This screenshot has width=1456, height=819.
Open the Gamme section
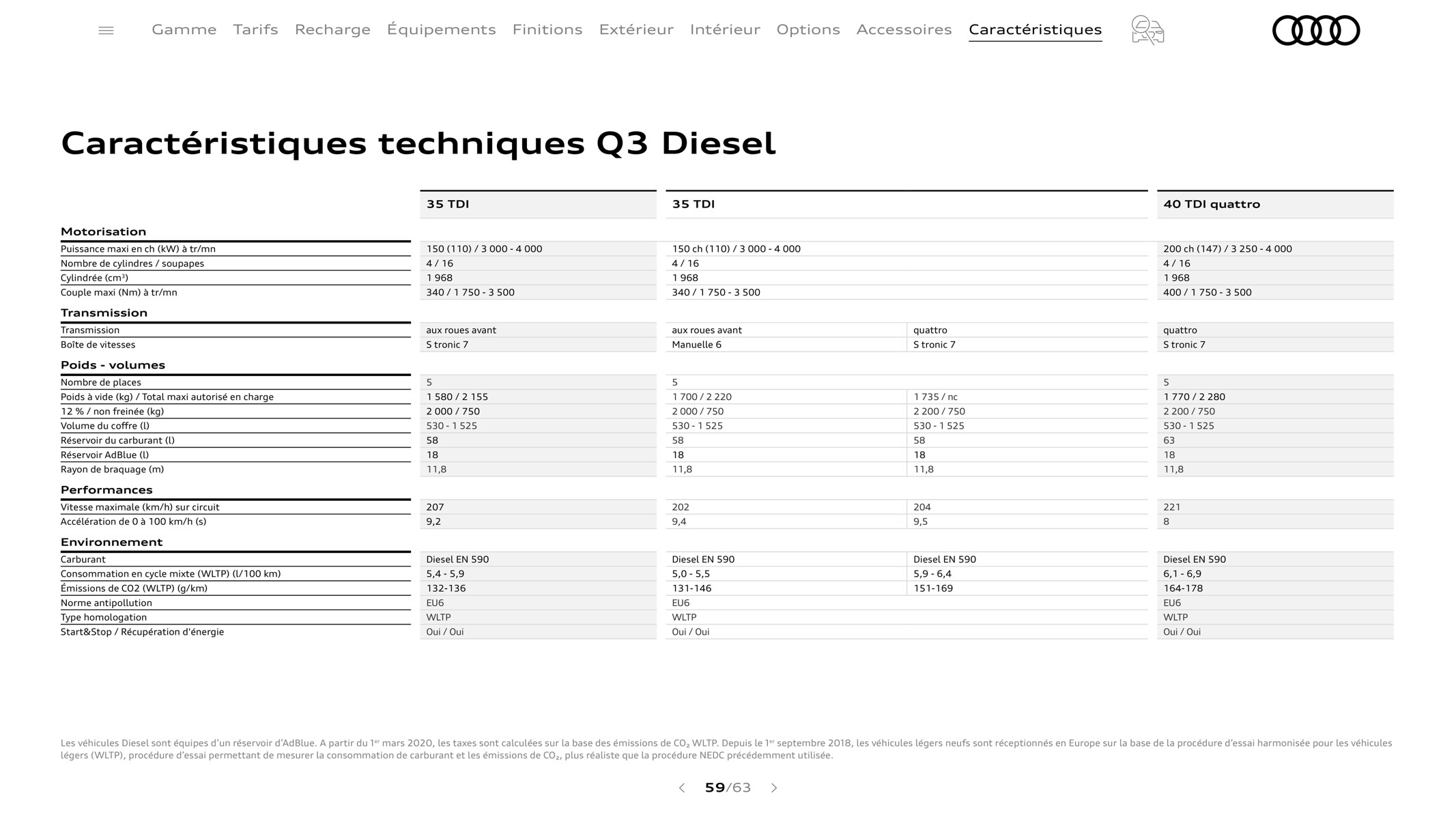184,29
